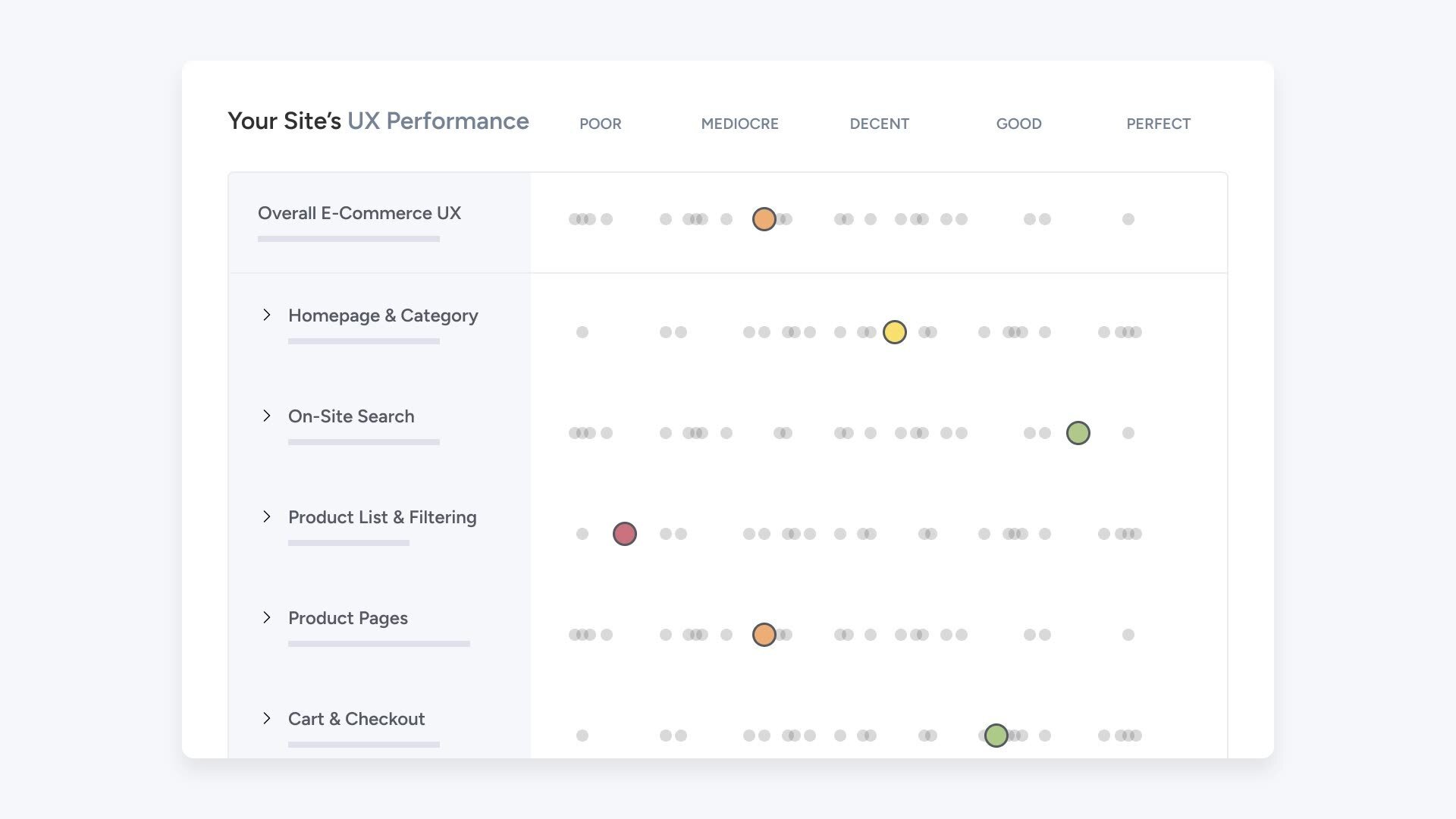Click orange marker in Overall E-Commerce UX row
This screenshot has height=819, width=1456.
click(764, 219)
